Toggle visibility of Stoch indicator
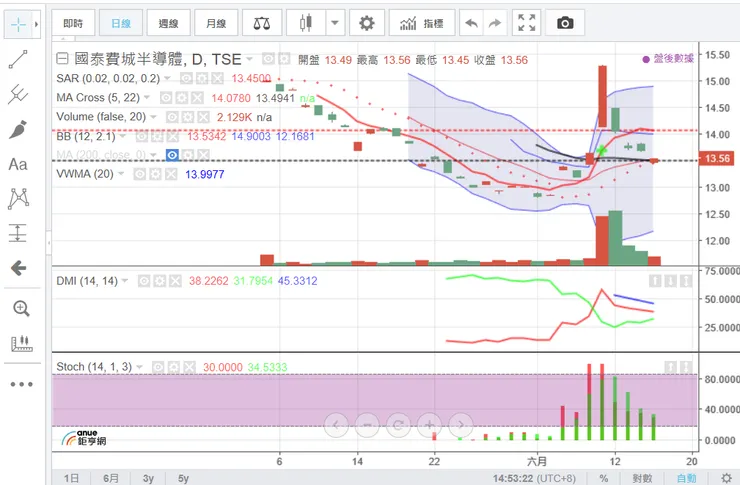 pyautogui.click(x=158, y=367)
